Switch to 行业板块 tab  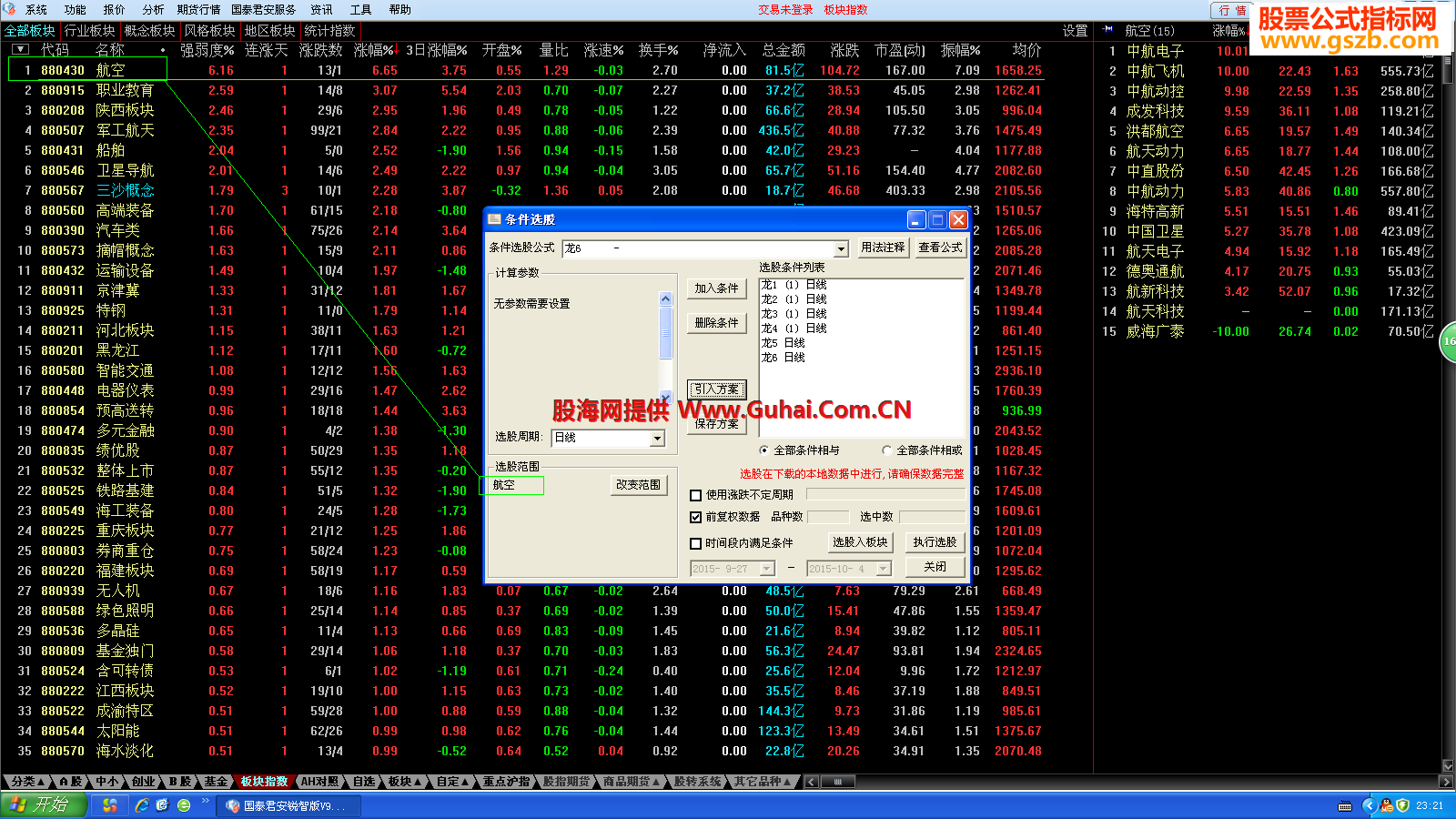click(x=90, y=31)
